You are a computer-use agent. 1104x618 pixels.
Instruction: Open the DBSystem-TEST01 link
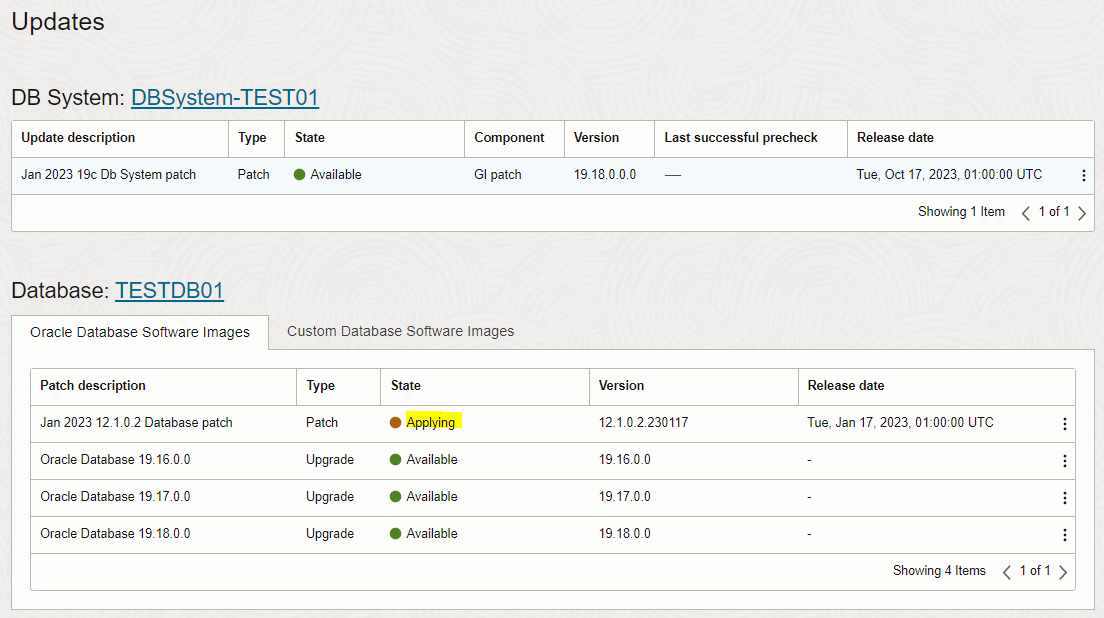pos(225,97)
